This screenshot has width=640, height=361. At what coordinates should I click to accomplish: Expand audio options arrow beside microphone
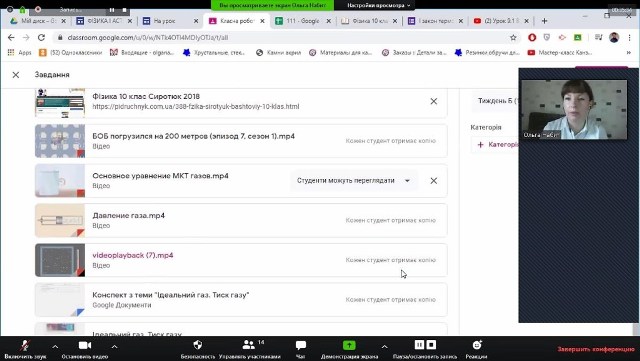pos(55,346)
